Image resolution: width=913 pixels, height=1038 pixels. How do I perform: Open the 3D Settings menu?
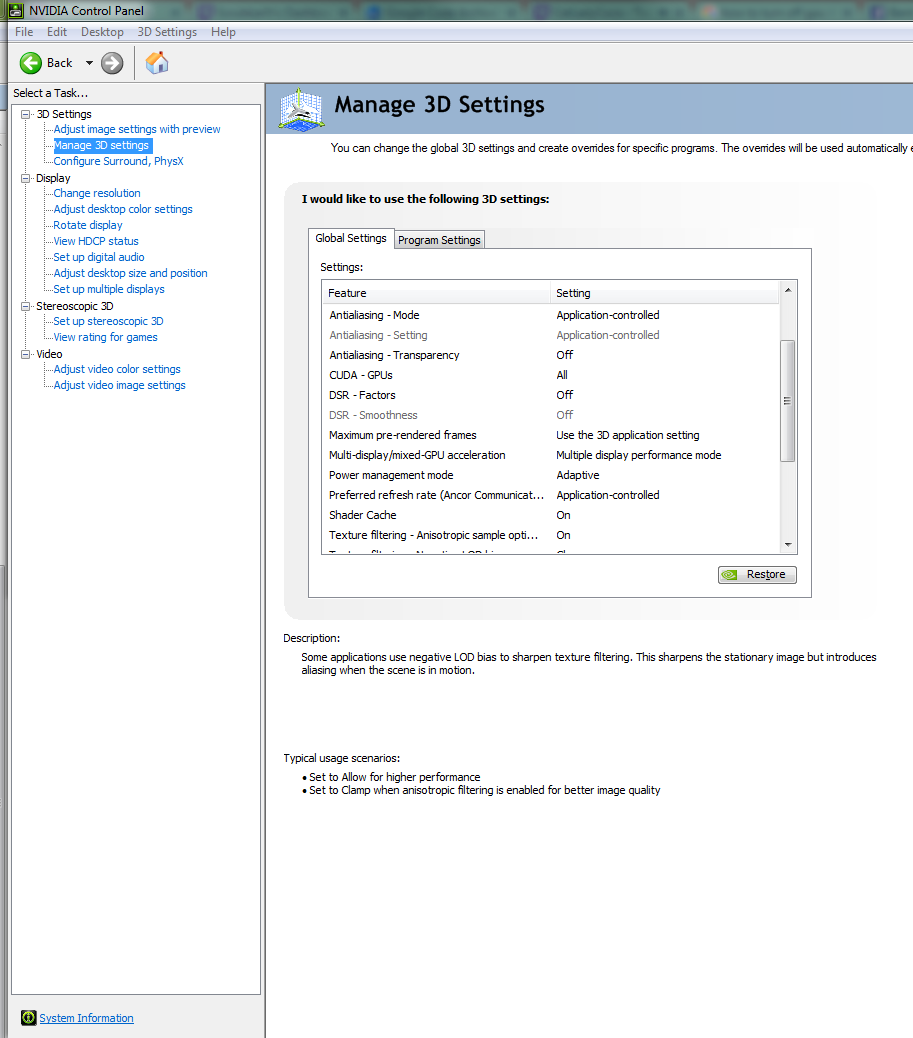[x=167, y=32]
